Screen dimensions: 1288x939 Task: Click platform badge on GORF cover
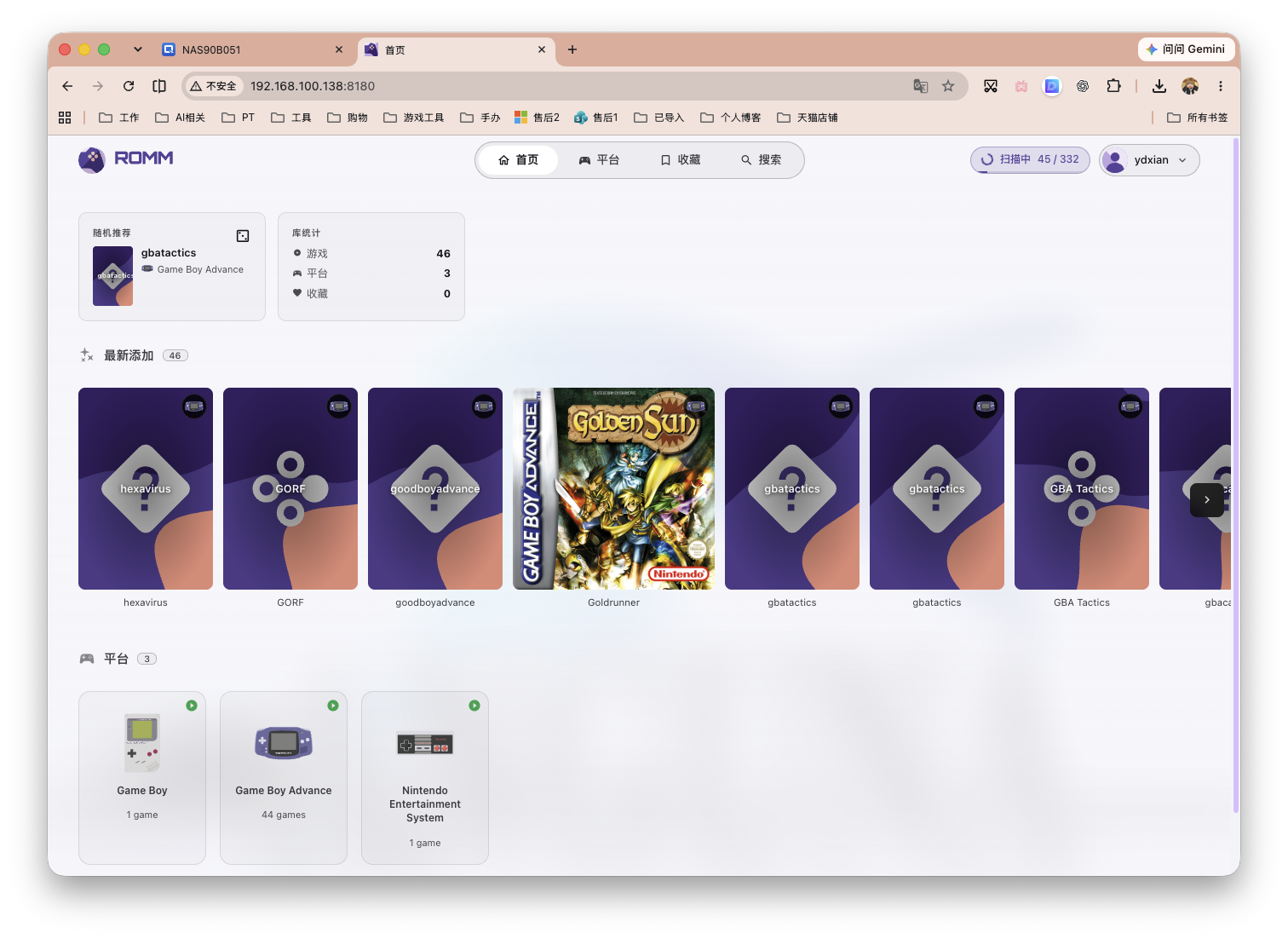pos(339,406)
